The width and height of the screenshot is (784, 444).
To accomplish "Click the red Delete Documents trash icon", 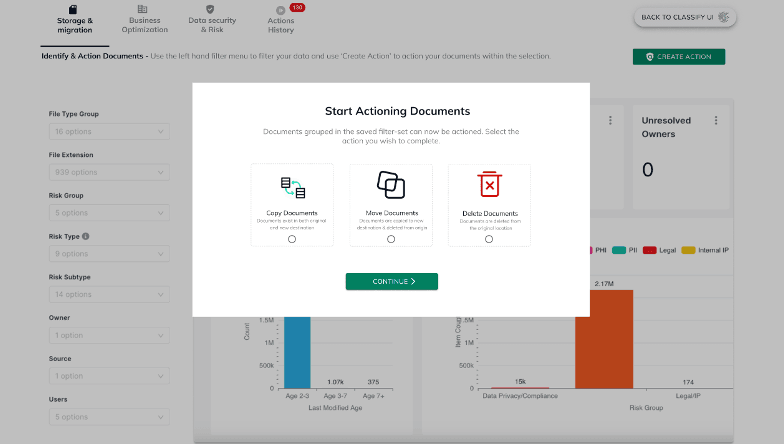I will [x=489, y=185].
